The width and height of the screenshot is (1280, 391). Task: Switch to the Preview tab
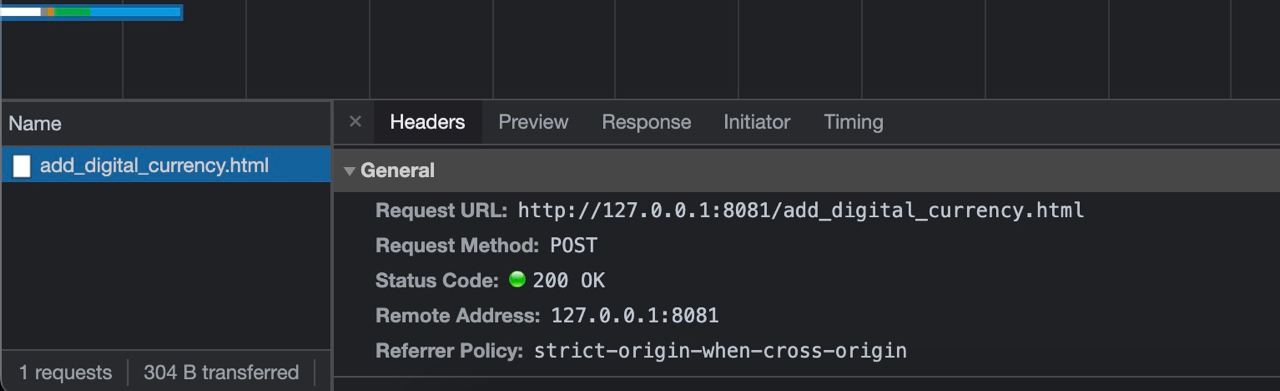533,122
